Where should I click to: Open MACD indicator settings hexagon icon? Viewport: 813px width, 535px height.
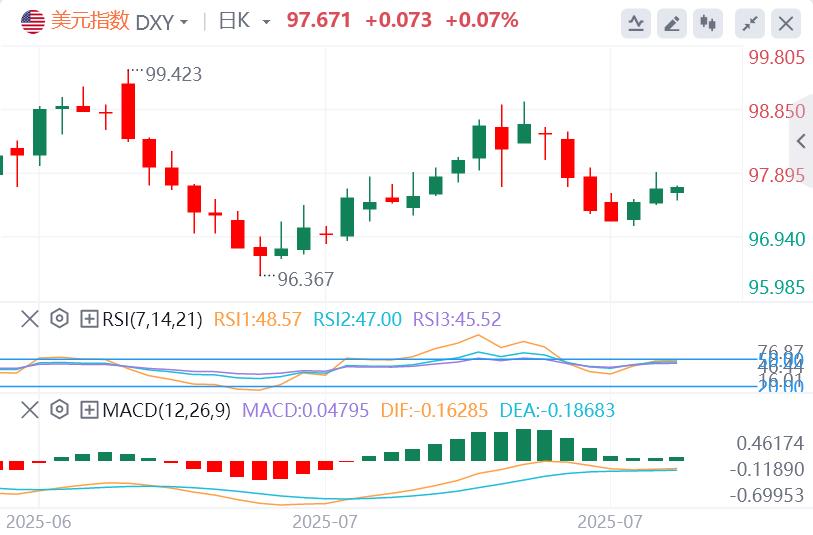point(59,409)
